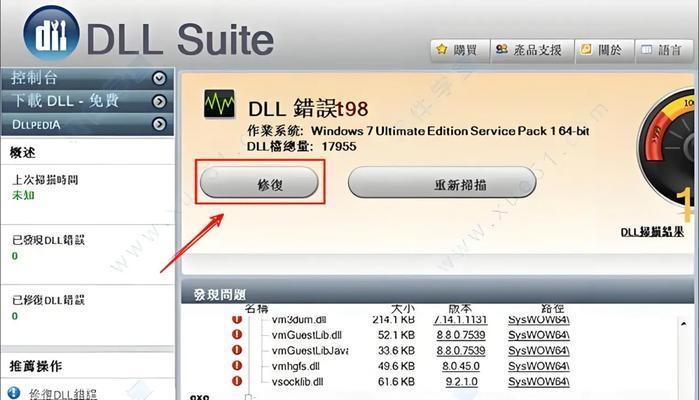Open SysWOW64 path link for vmhgfs.dll
The height and width of the screenshot is (400, 699).
[539, 366]
